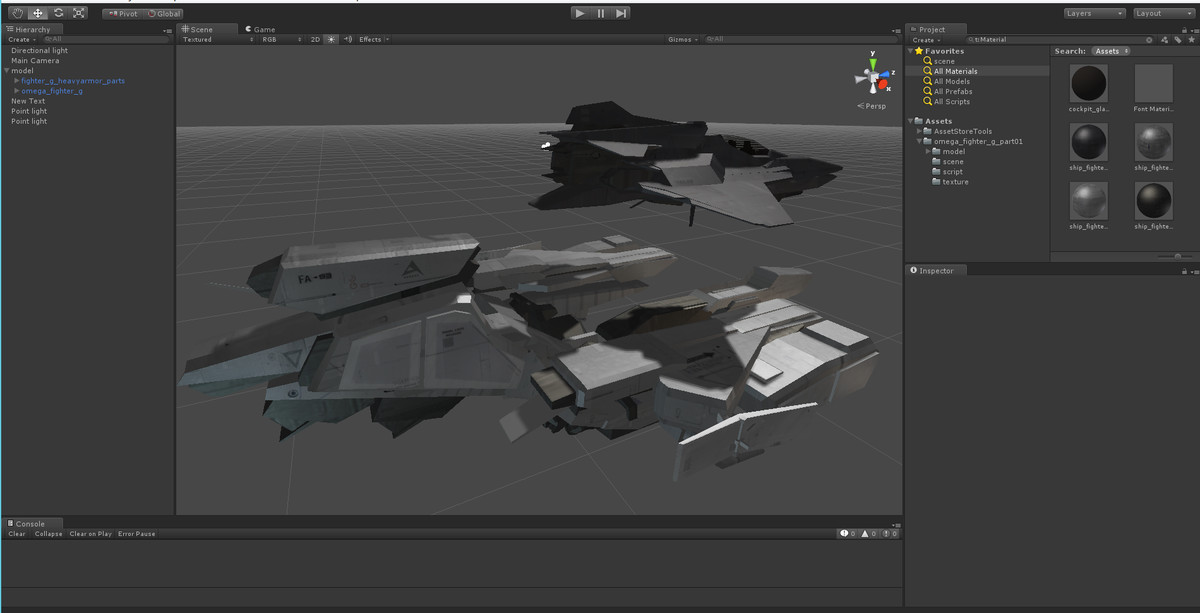The height and width of the screenshot is (613, 1200).
Task: Toggle scene lighting with the sun icon
Action: pyautogui.click(x=331, y=39)
